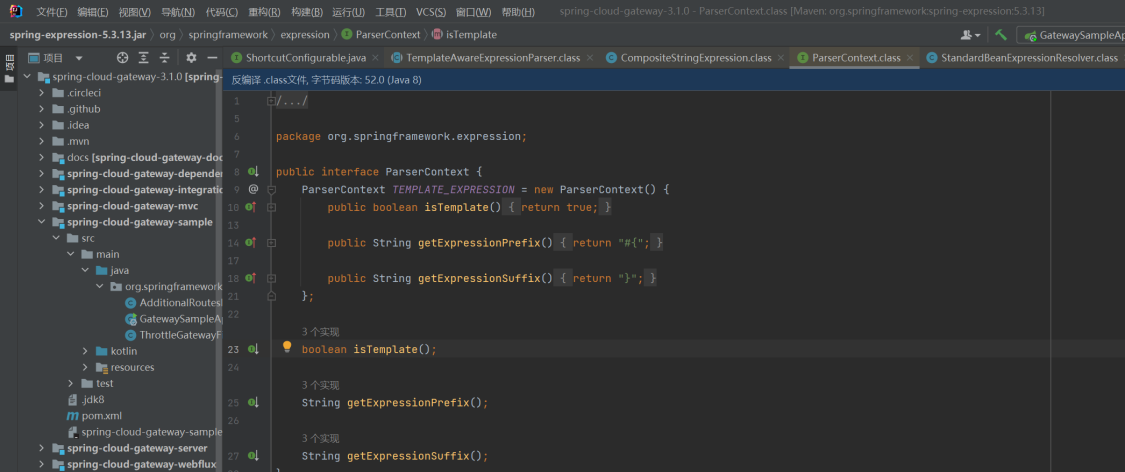Select the pom.xml file
Screen dimensions: 1125x472
tap(101, 415)
